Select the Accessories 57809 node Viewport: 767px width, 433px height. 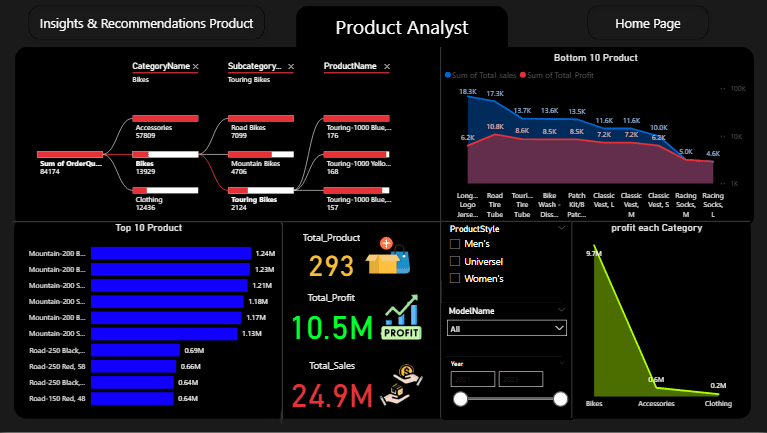click(x=165, y=118)
